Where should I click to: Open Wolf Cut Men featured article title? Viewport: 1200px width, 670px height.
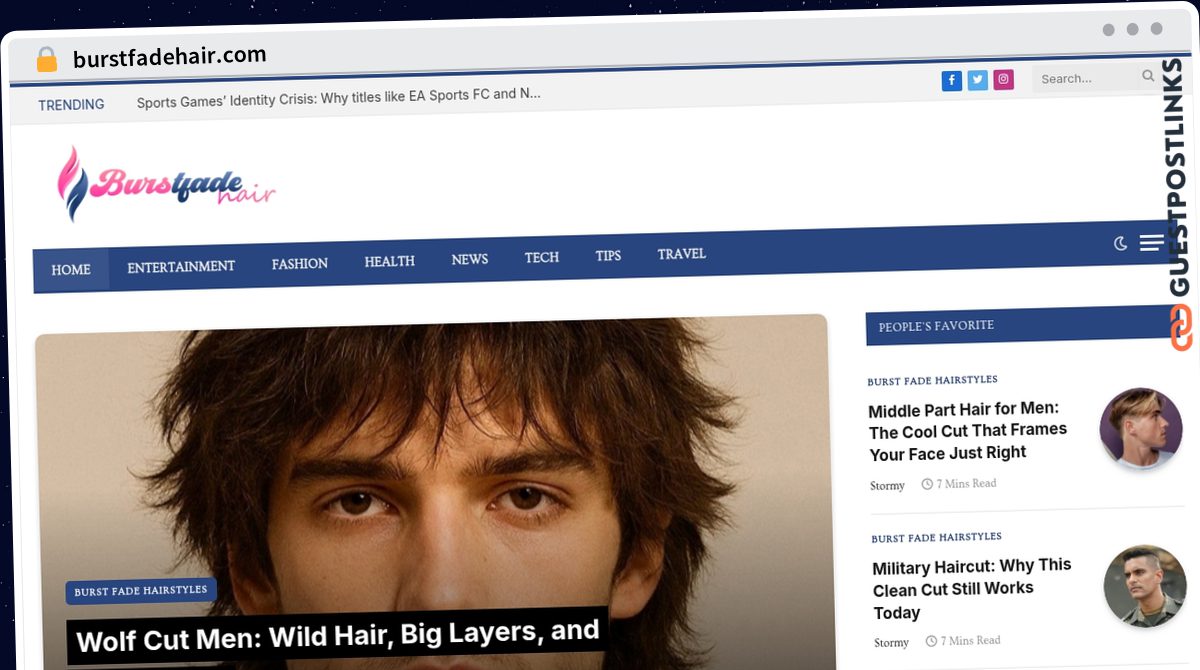[338, 635]
